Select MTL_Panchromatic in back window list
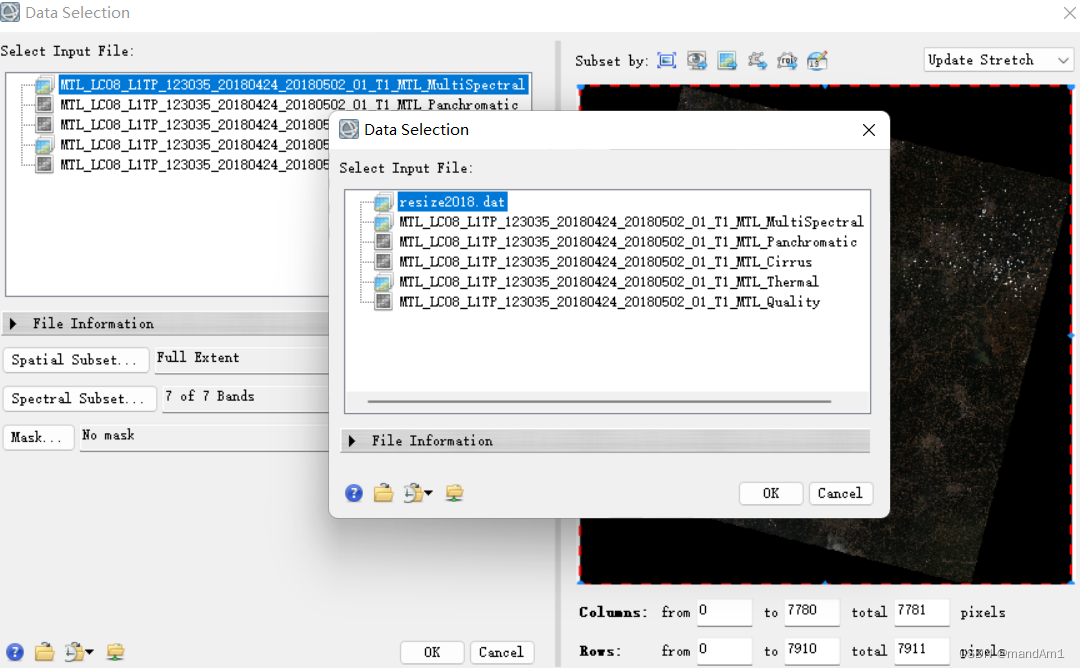1080x668 pixels. pyautogui.click(x=289, y=105)
